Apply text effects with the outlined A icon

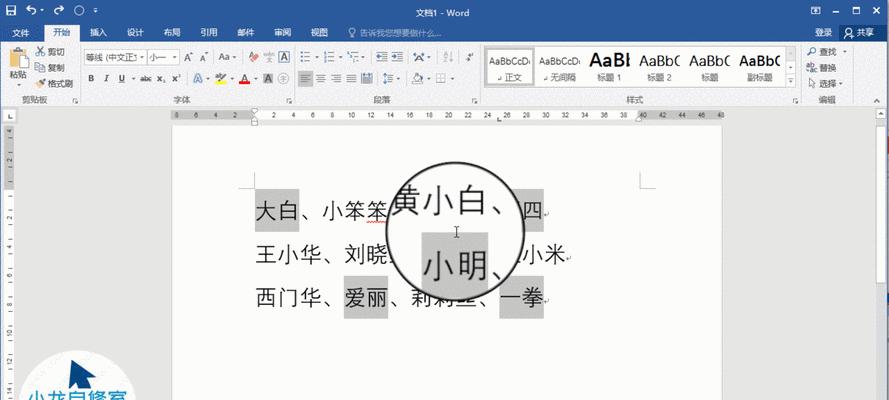click(x=198, y=79)
